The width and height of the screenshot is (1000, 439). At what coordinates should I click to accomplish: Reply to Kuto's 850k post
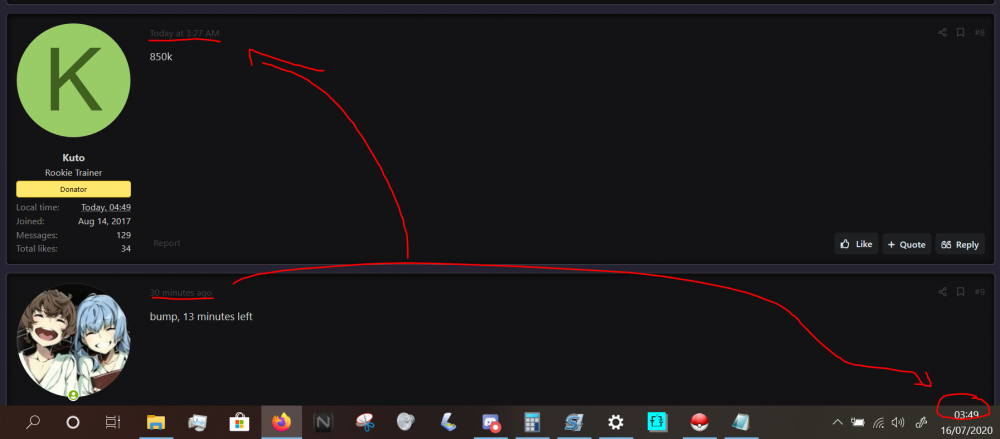coord(960,244)
